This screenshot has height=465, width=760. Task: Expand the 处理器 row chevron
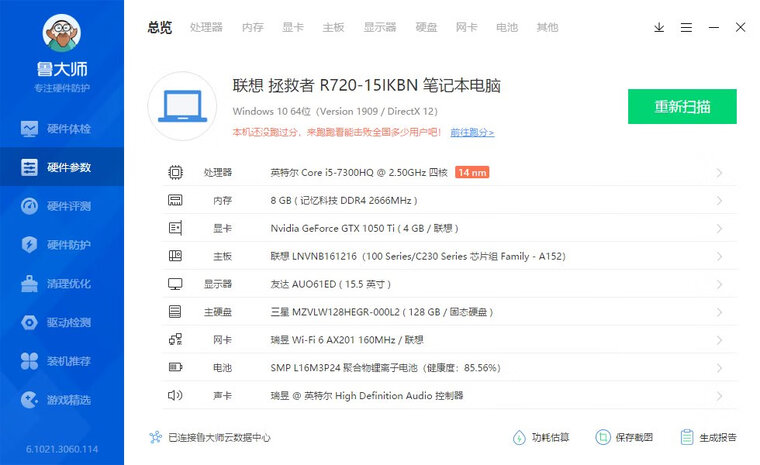coord(719,173)
